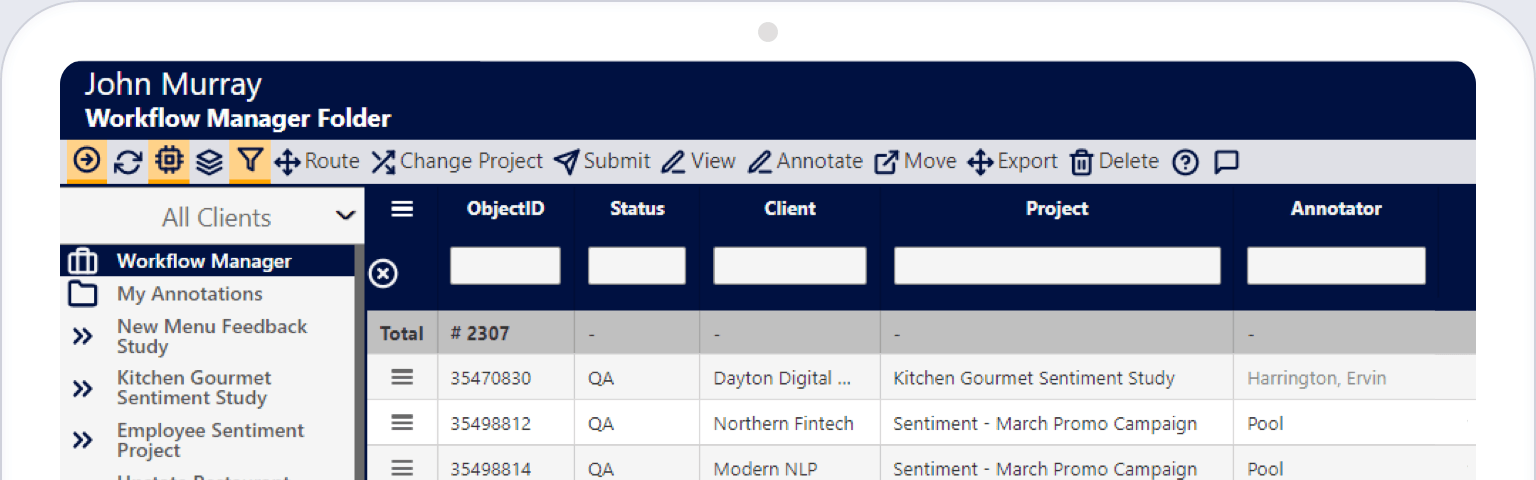This screenshot has height=480, width=1536.
Task: Click the ObjectID filter input field
Action: click(505, 266)
